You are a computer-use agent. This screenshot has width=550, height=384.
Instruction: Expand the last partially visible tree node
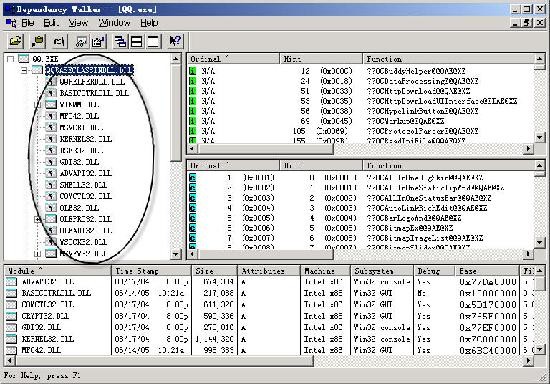click(38, 253)
